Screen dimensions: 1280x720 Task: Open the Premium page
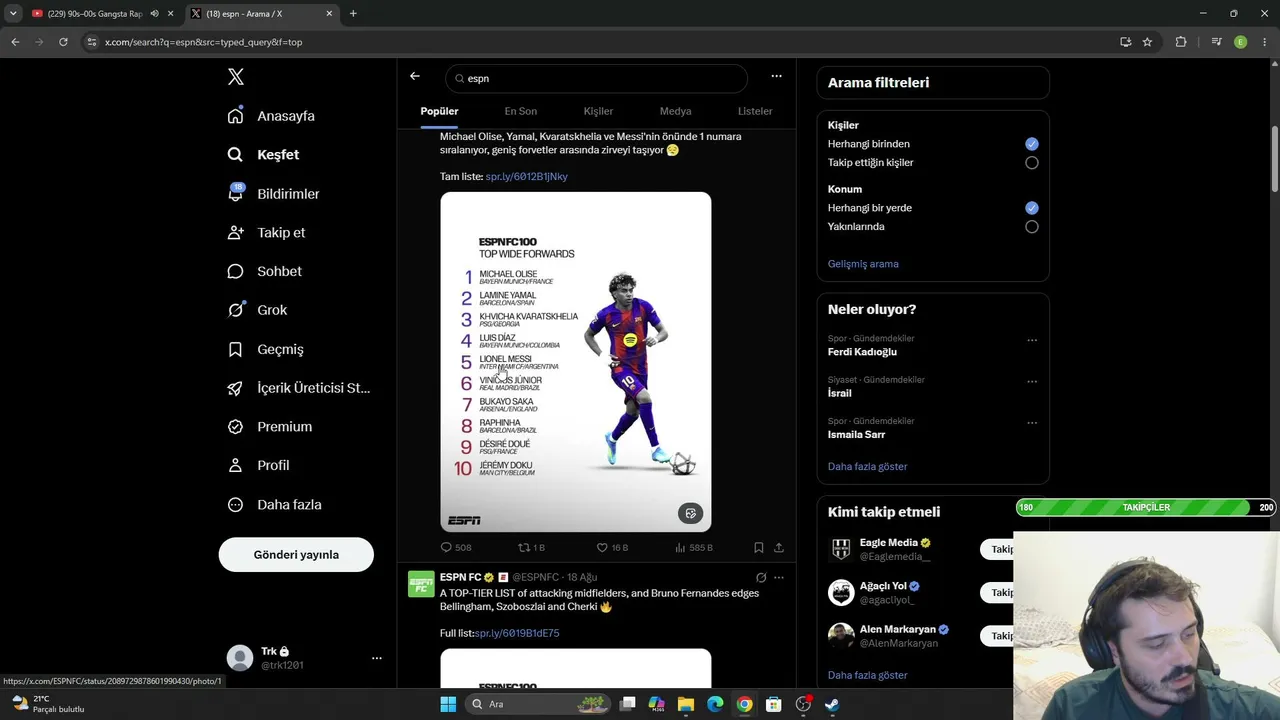[269, 427]
